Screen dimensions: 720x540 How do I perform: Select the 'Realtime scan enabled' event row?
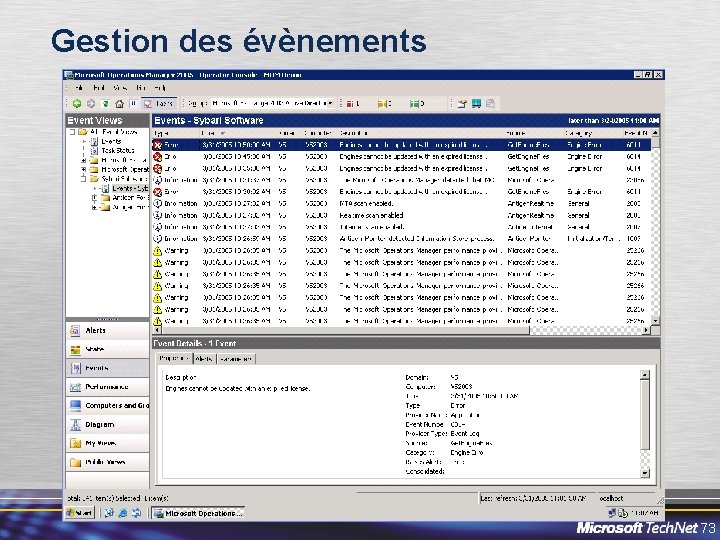(x=401, y=215)
